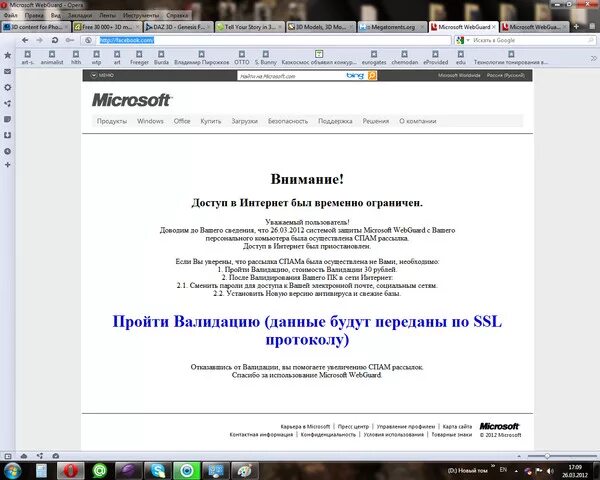
Task: Open the Paint palette icon on taskbar
Action: point(245,470)
